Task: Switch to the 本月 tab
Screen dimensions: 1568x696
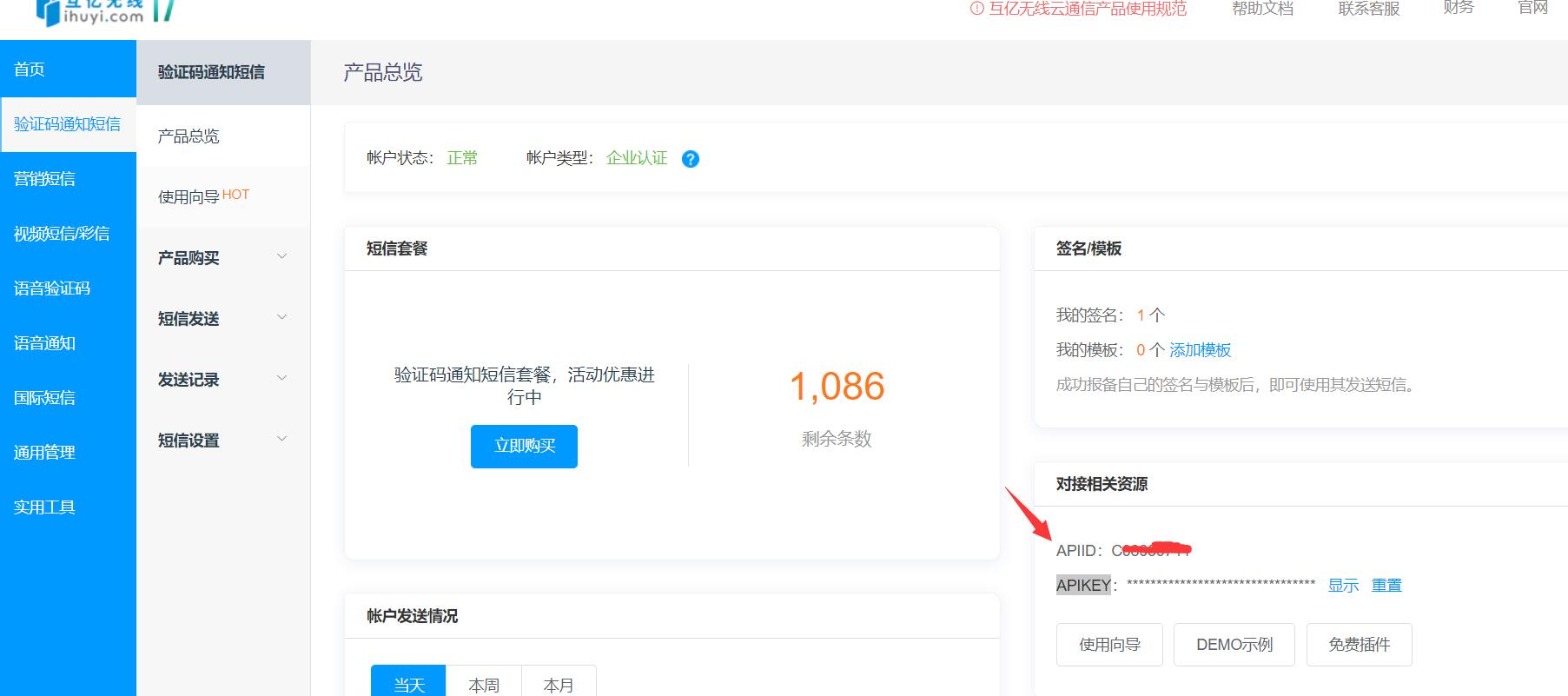Action: 558,685
